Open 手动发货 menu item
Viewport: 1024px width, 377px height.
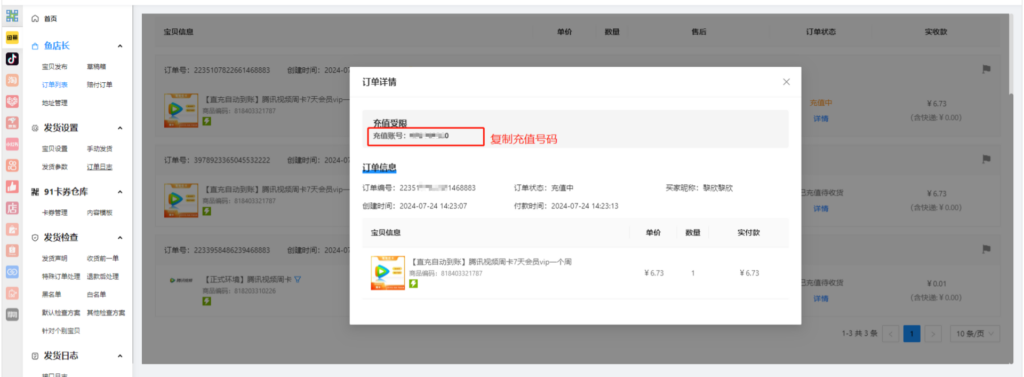pyautogui.click(x=99, y=149)
